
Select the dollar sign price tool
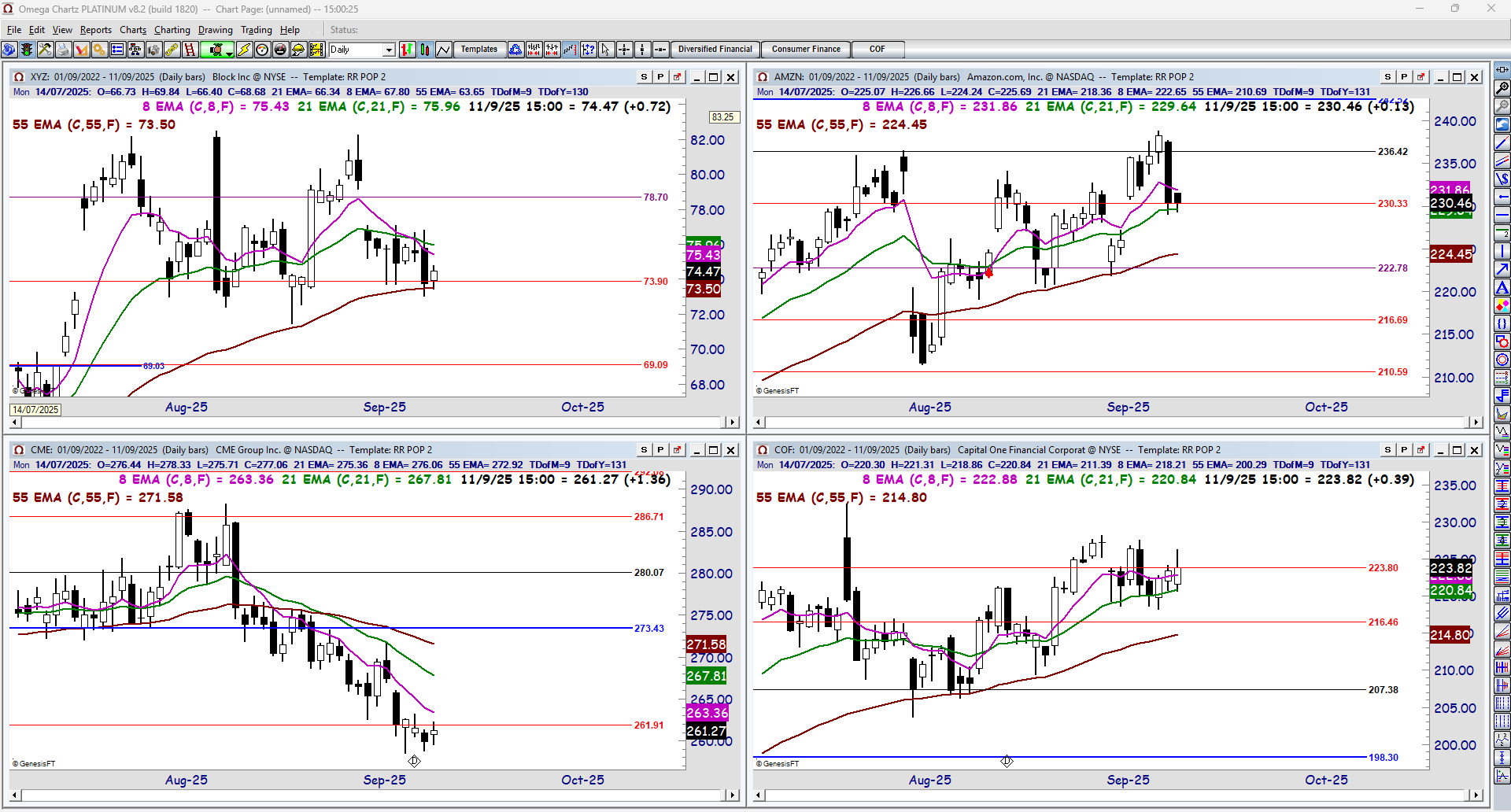pos(1502,179)
